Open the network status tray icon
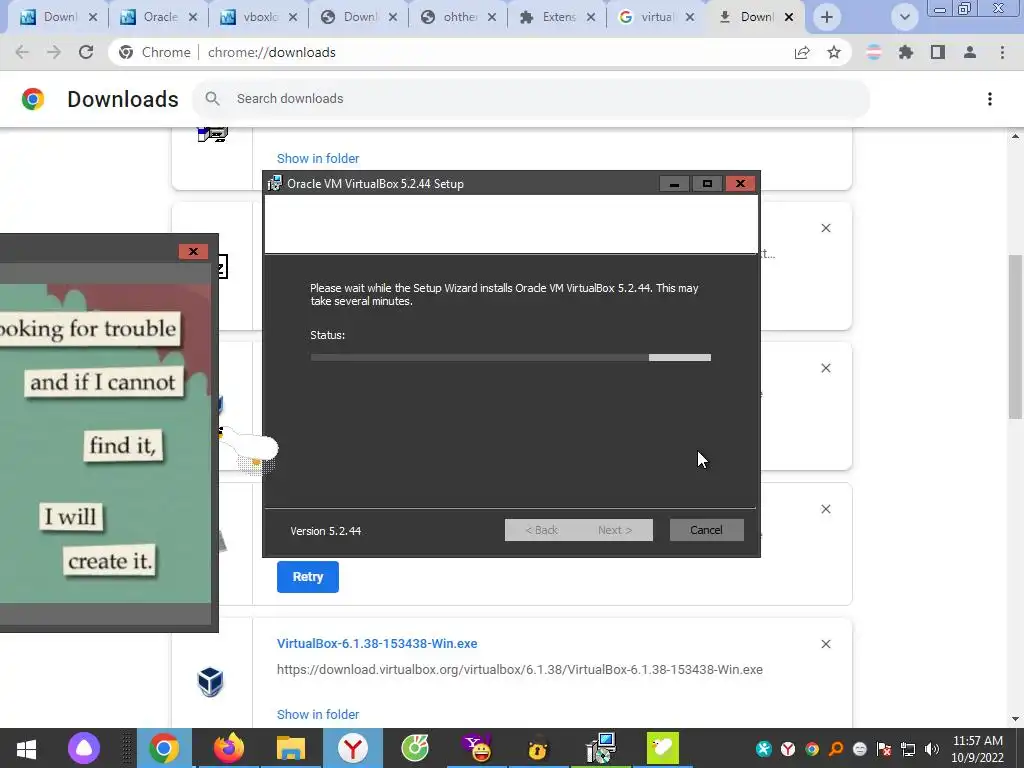 click(908, 749)
